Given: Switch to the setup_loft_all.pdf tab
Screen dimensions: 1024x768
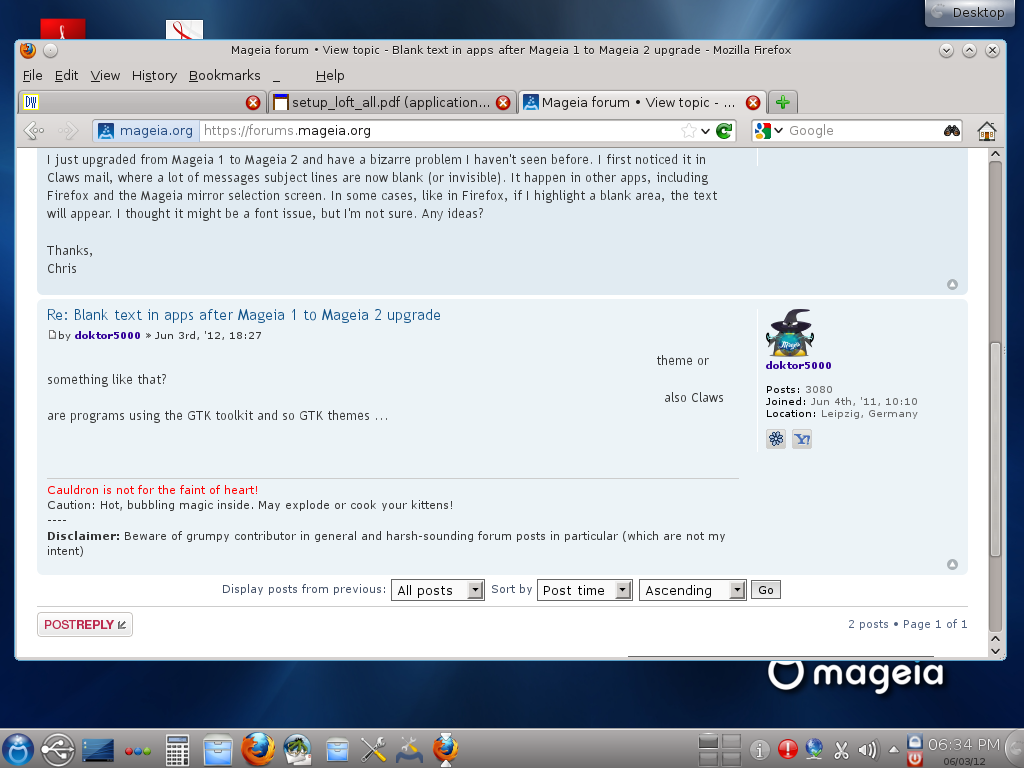Looking at the screenshot, I should coord(392,103).
